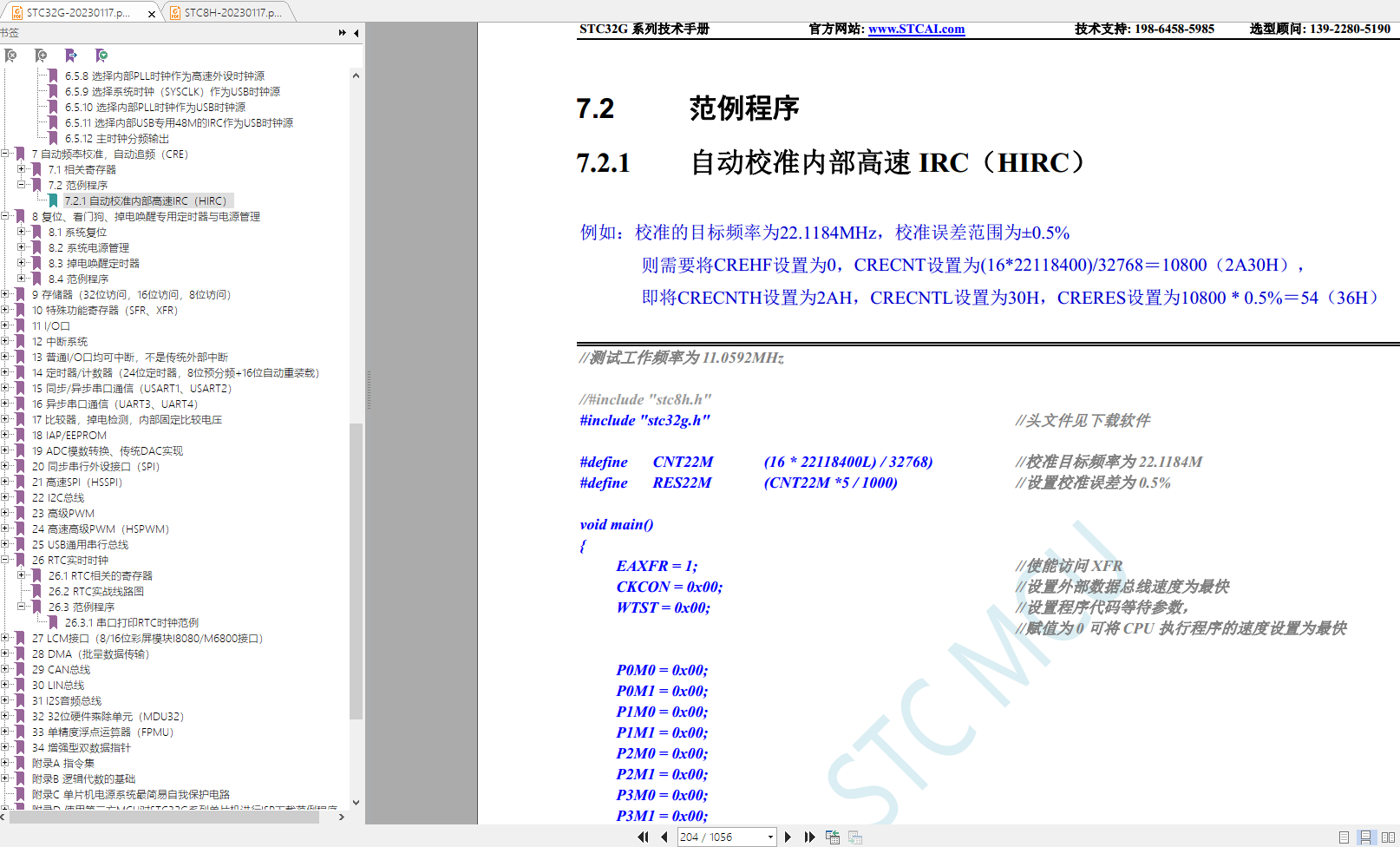Collapse chapter 26 RTC实时时钟 node

[x=5, y=560]
